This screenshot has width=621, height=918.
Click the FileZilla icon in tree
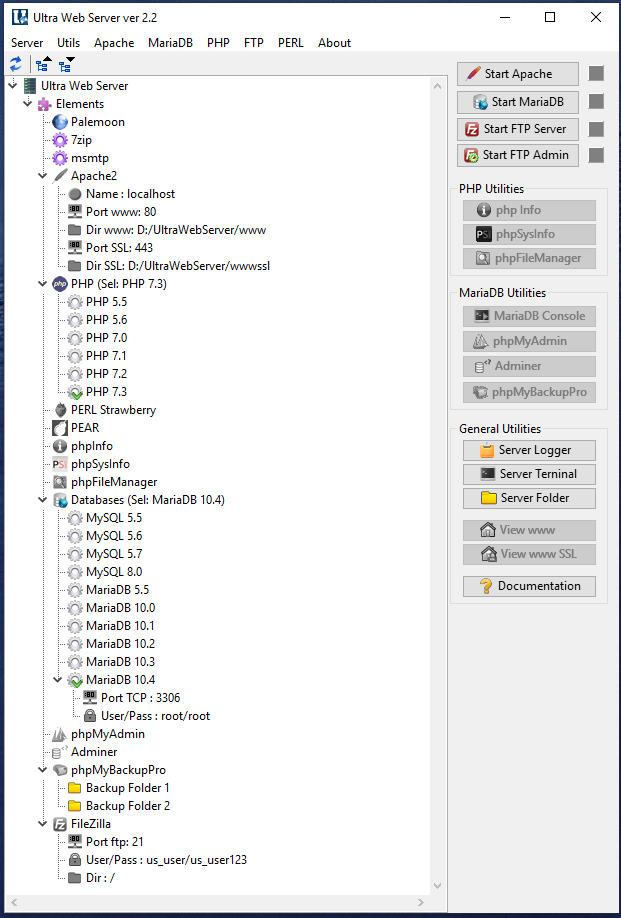(60, 824)
